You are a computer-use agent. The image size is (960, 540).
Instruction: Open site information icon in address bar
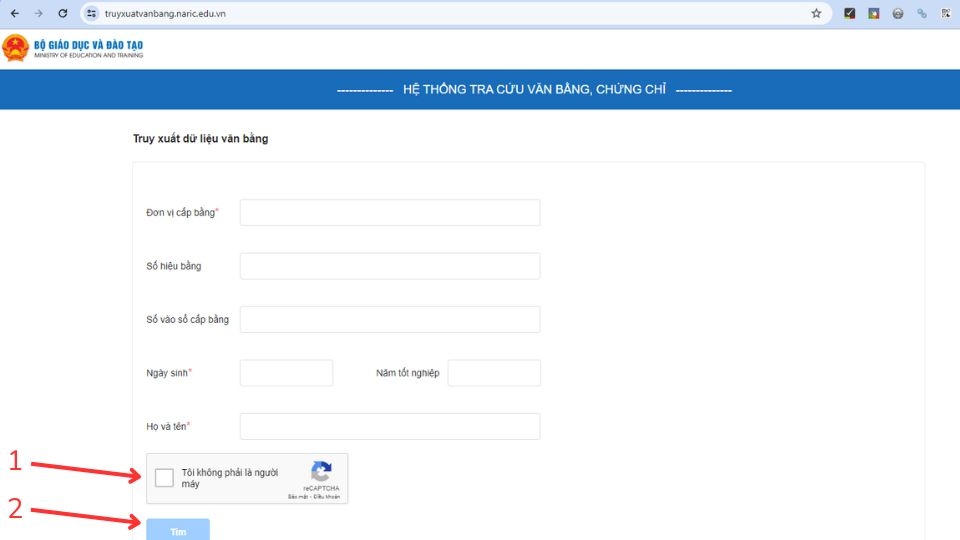(91, 13)
